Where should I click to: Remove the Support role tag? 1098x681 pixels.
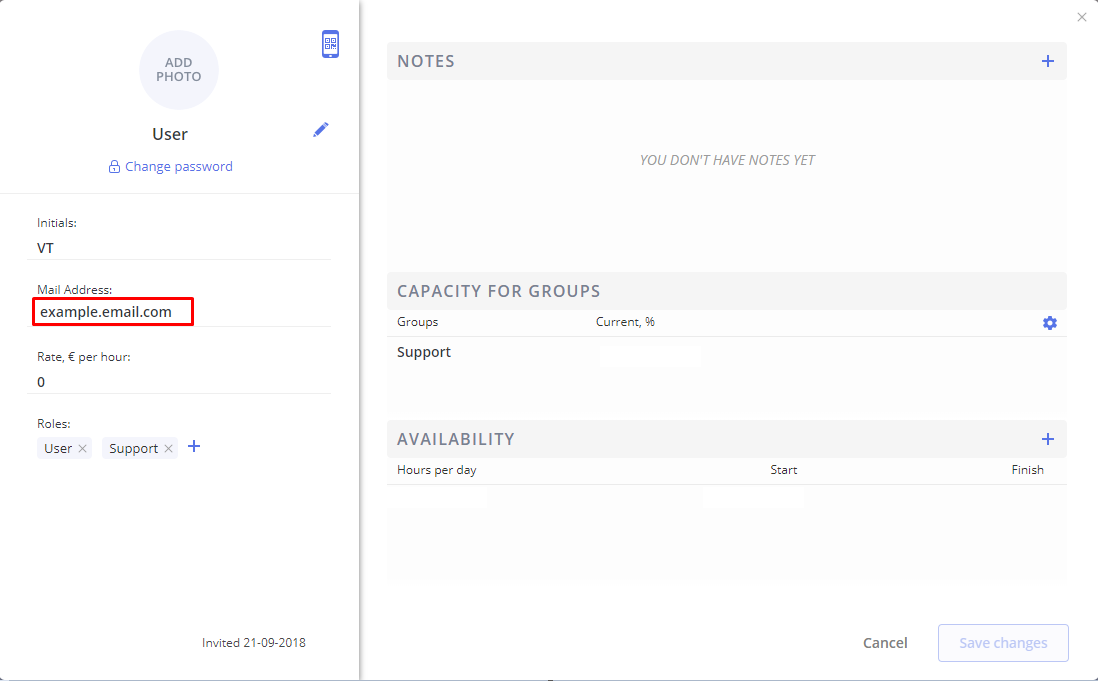(x=168, y=449)
